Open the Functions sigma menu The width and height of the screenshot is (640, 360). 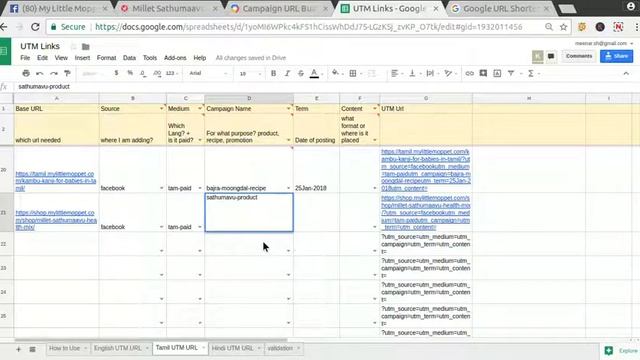pyautogui.click(x=531, y=73)
